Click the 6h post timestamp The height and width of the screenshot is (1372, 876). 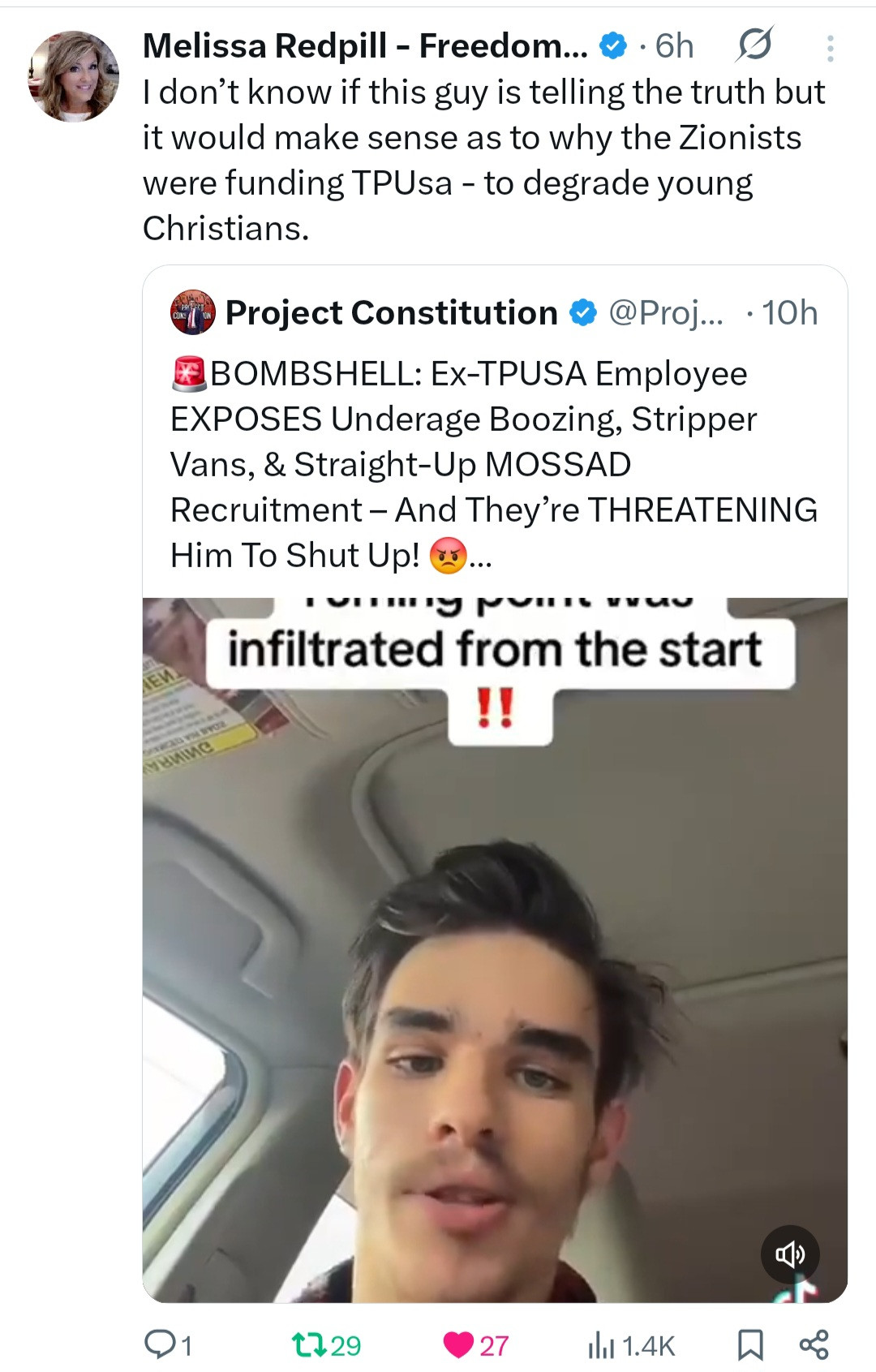(674, 46)
